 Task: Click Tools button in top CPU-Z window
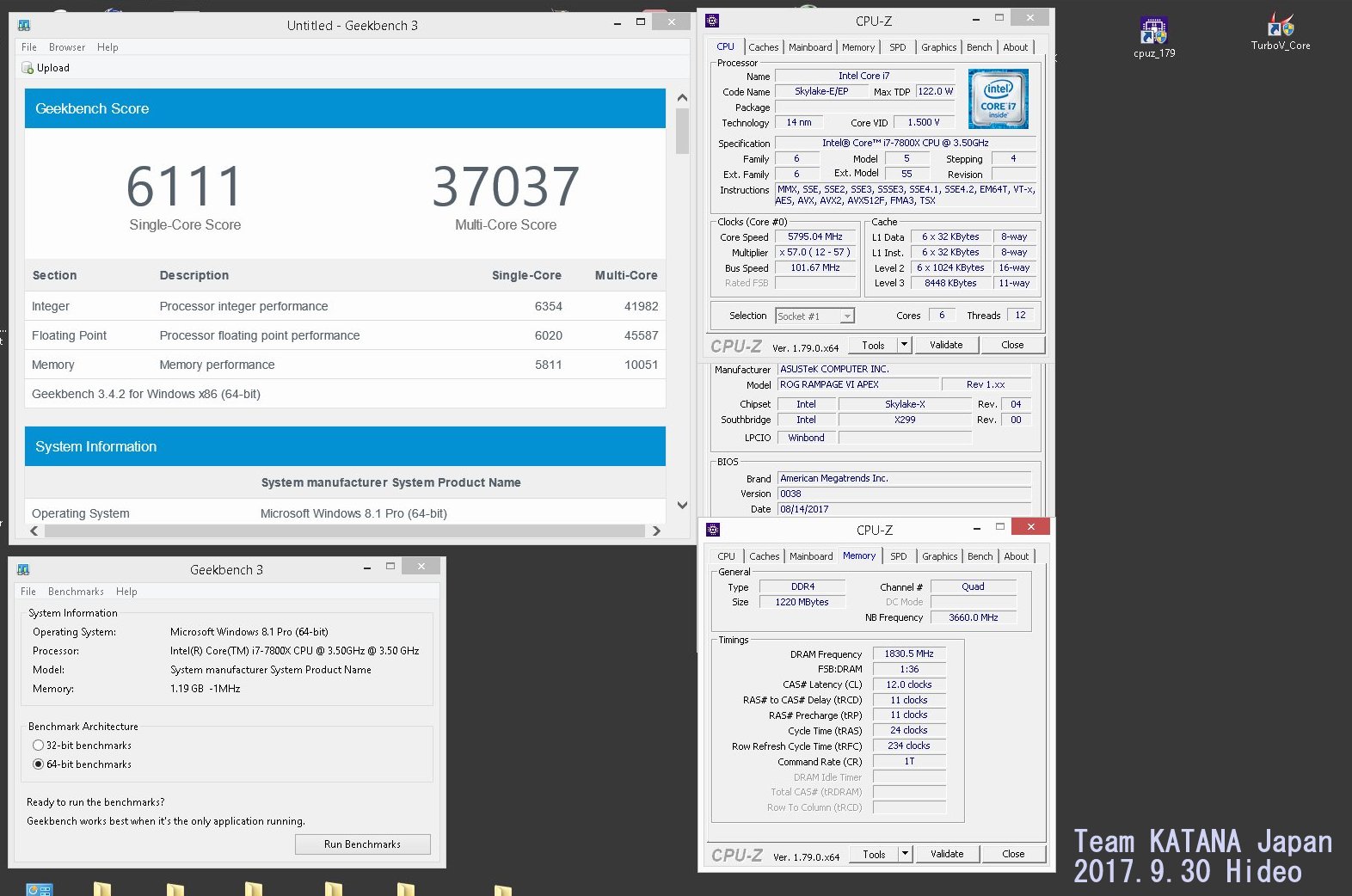point(873,345)
